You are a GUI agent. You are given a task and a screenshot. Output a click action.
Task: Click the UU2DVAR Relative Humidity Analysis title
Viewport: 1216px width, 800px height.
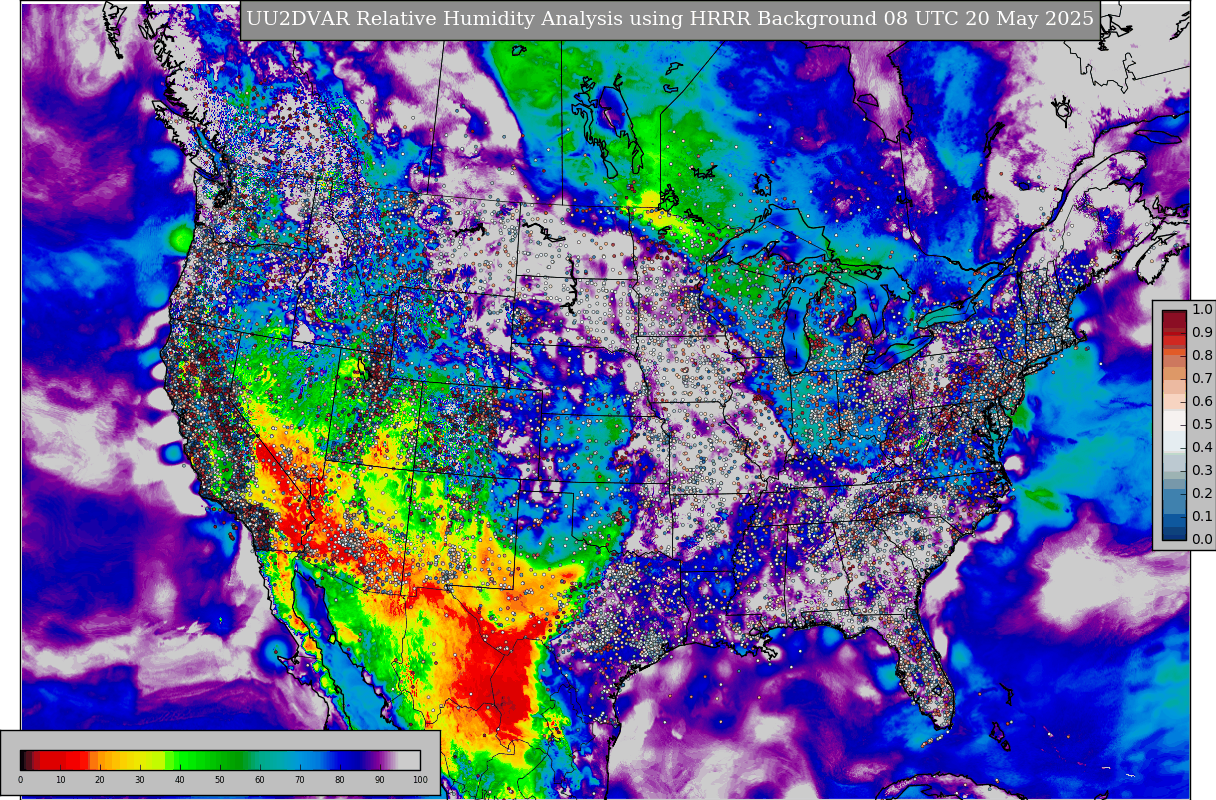670,19
